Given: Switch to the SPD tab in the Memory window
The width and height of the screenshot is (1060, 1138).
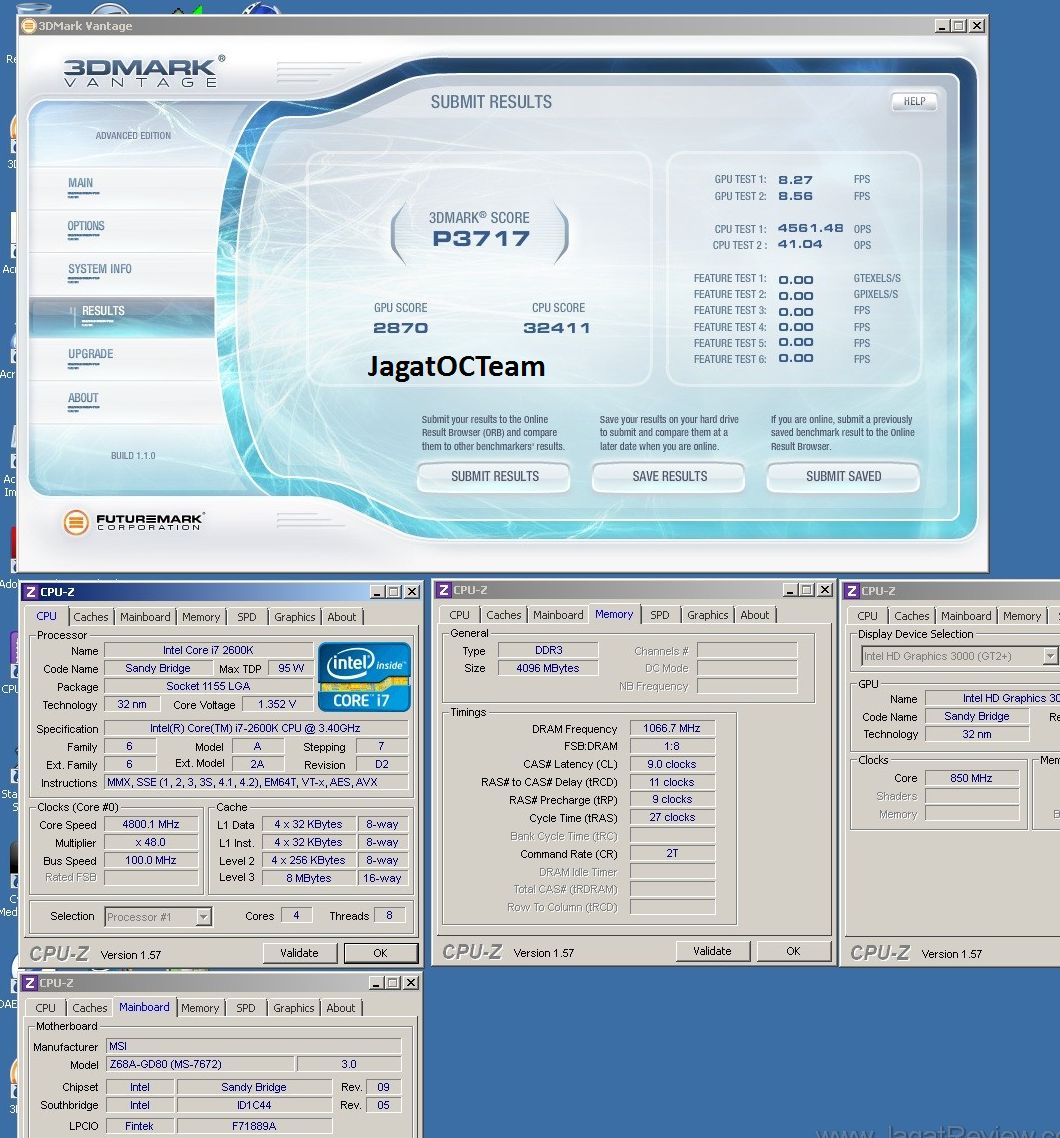Looking at the screenshot, I should coord(659,615).
